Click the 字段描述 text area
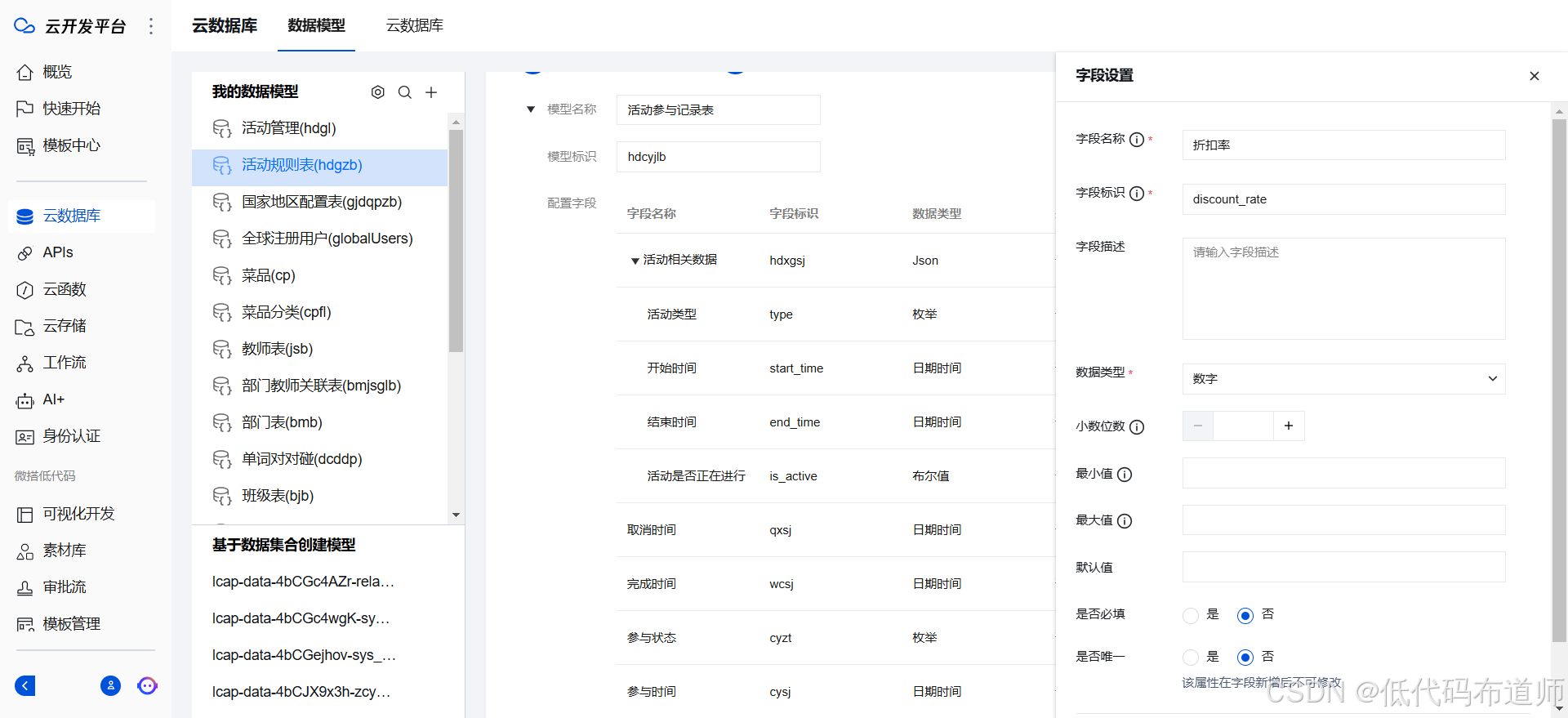1568x718 pixels. [1343, 288]
